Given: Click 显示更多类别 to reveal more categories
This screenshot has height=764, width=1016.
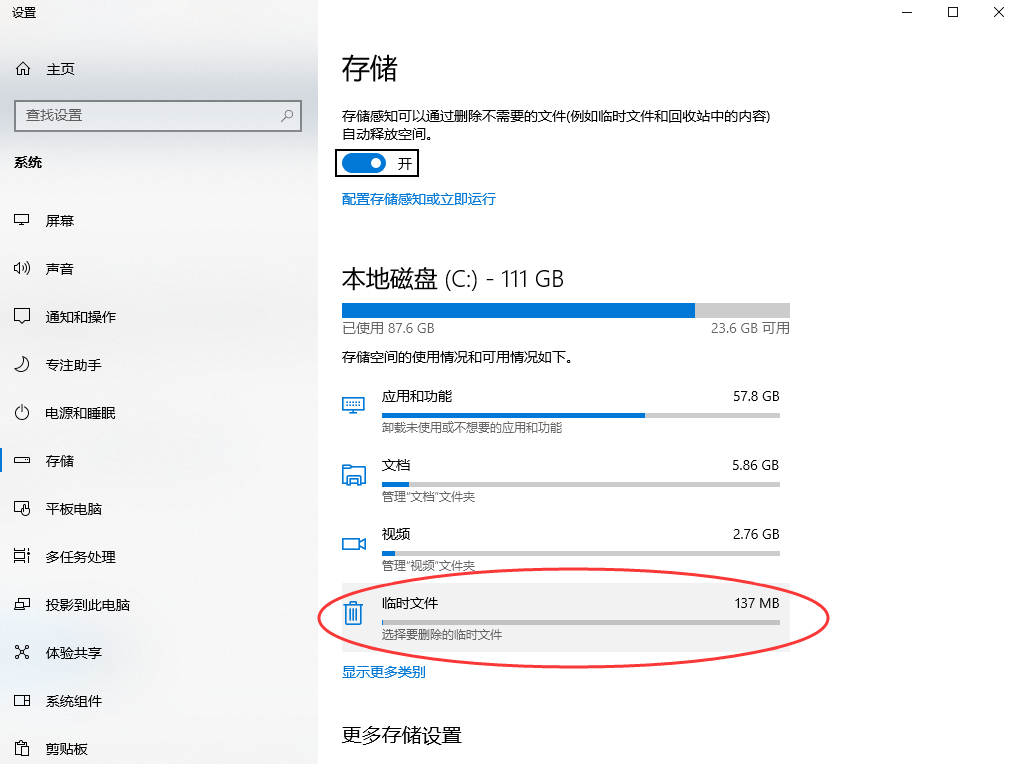Looking at the screenshot, I should (384, 671).
